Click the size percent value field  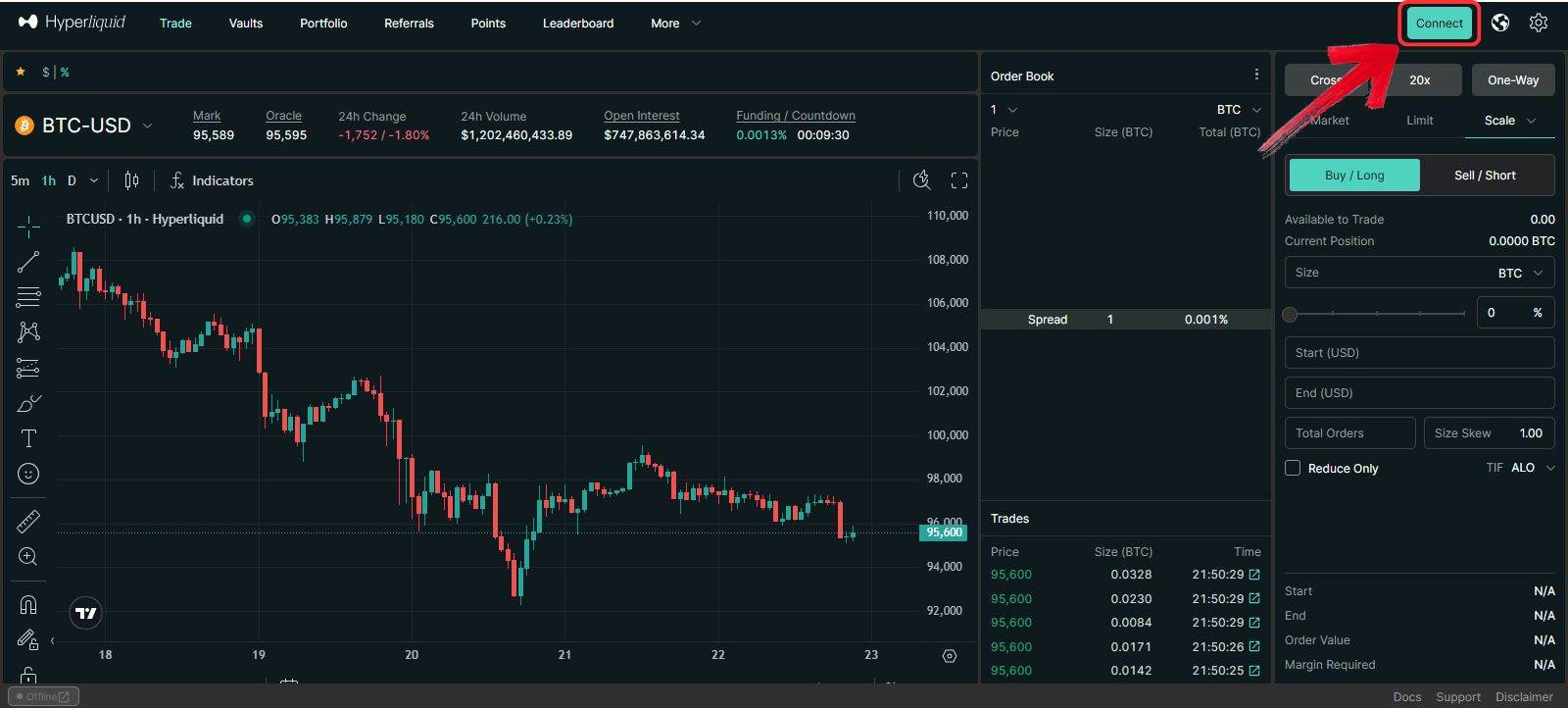pyautogui.click(x=1515, y=312)
